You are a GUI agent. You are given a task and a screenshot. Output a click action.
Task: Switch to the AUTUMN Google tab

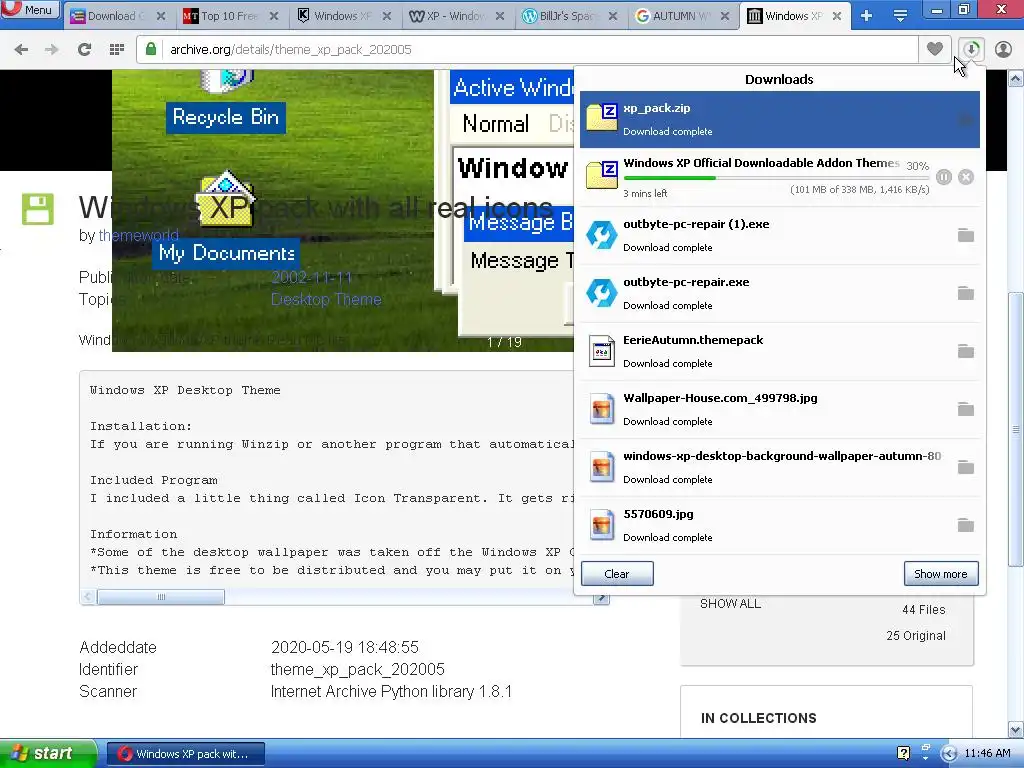(681, 16)
